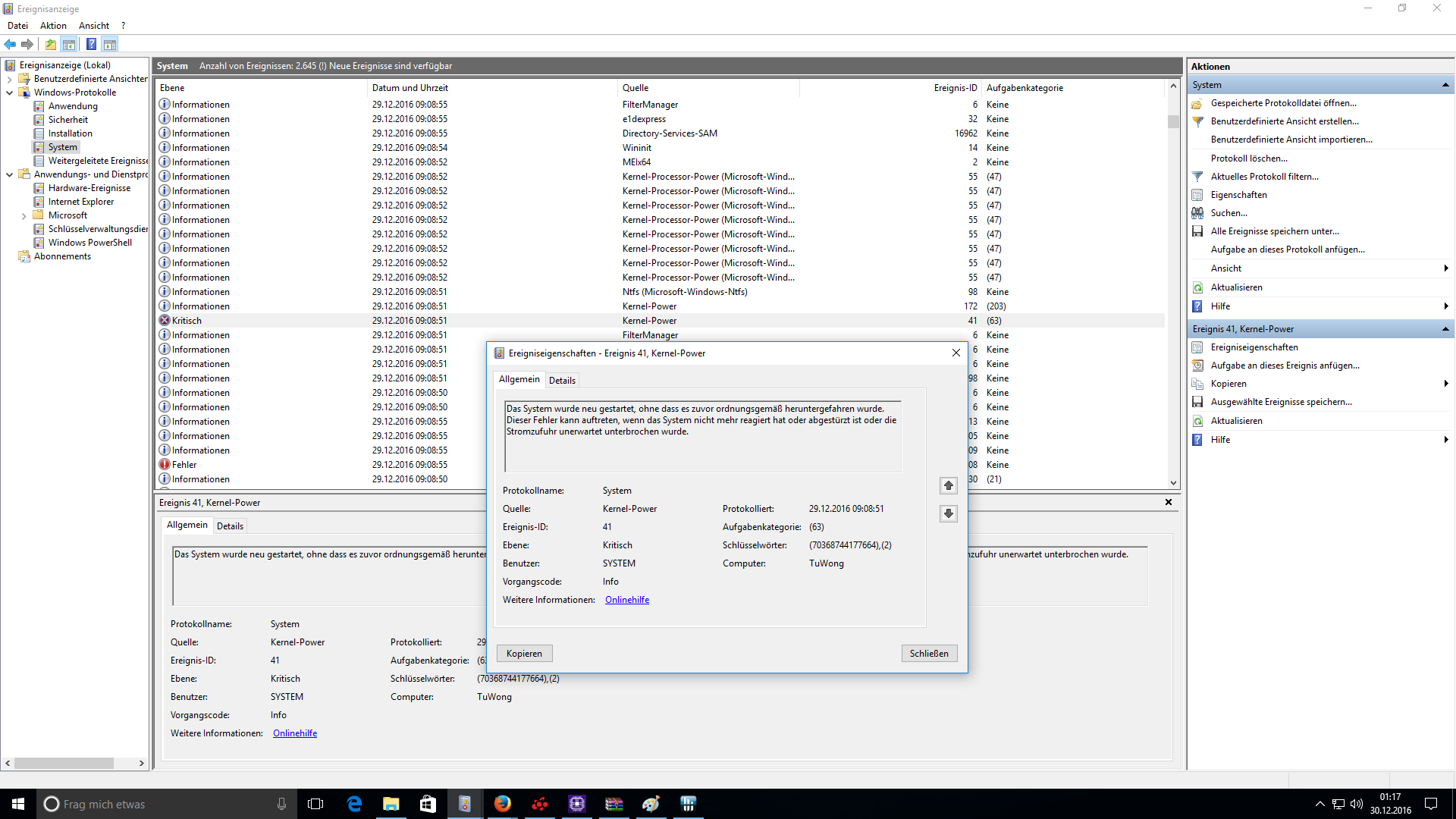Click the binoculars Suchen icon
The image size is (1456, 819).
1197,213
